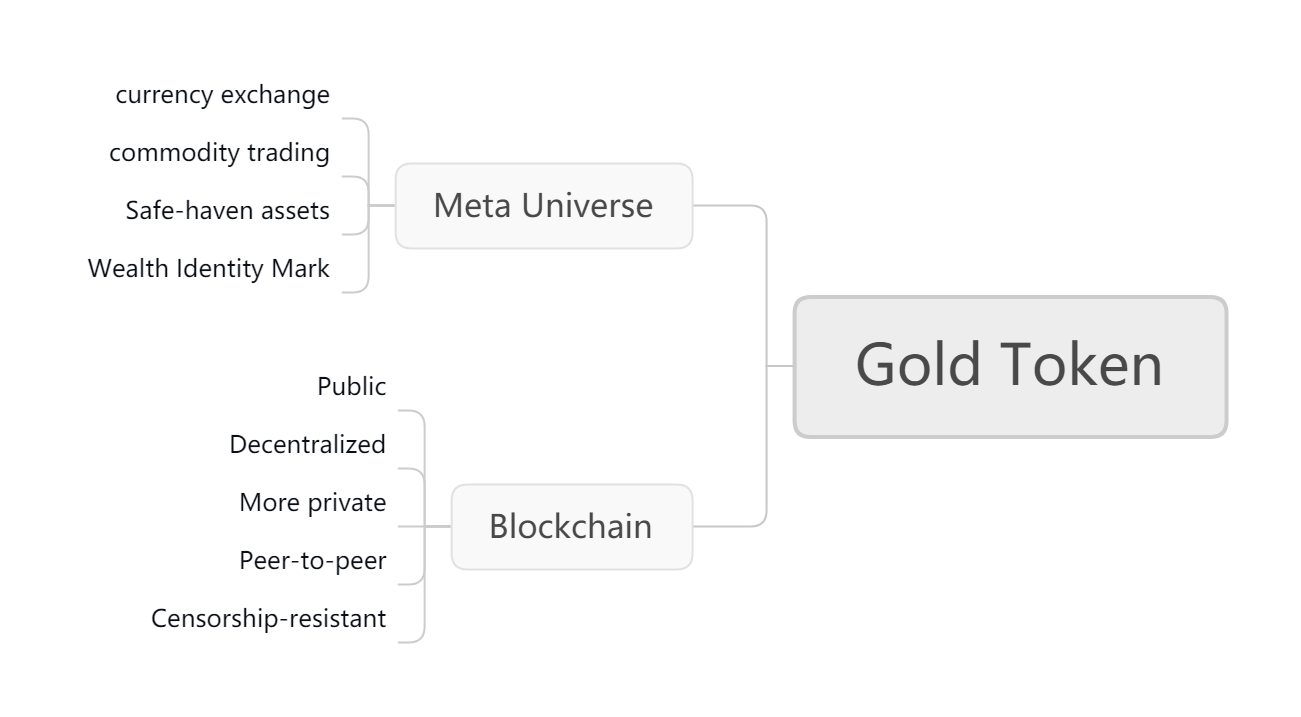
Task: Click the vertical connector between both branches
Action: point(767,366)
